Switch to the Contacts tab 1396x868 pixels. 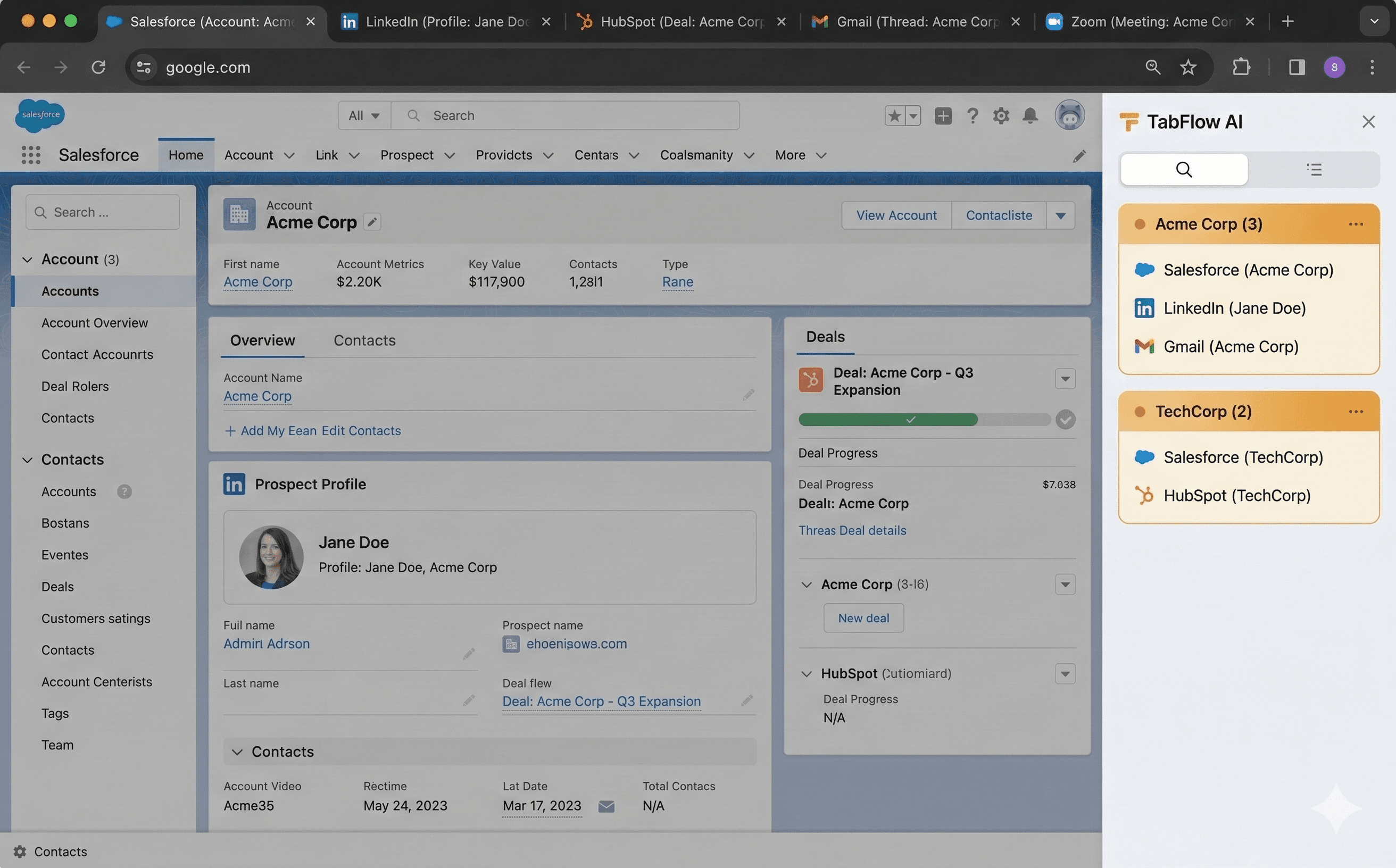click(x=364, y=340)
